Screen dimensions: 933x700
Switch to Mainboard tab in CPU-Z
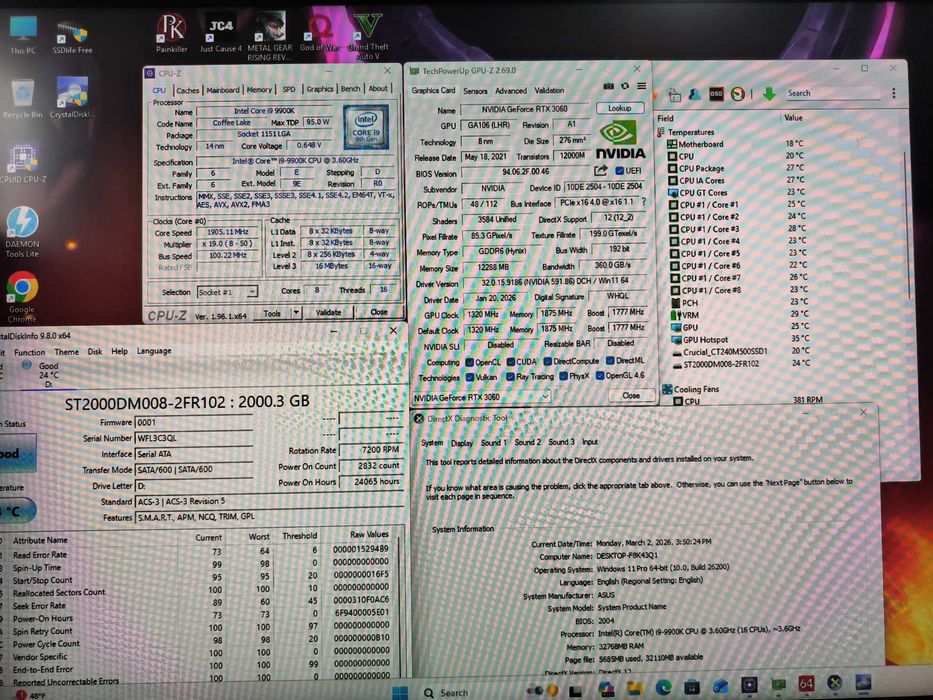(x=223, y=90)
